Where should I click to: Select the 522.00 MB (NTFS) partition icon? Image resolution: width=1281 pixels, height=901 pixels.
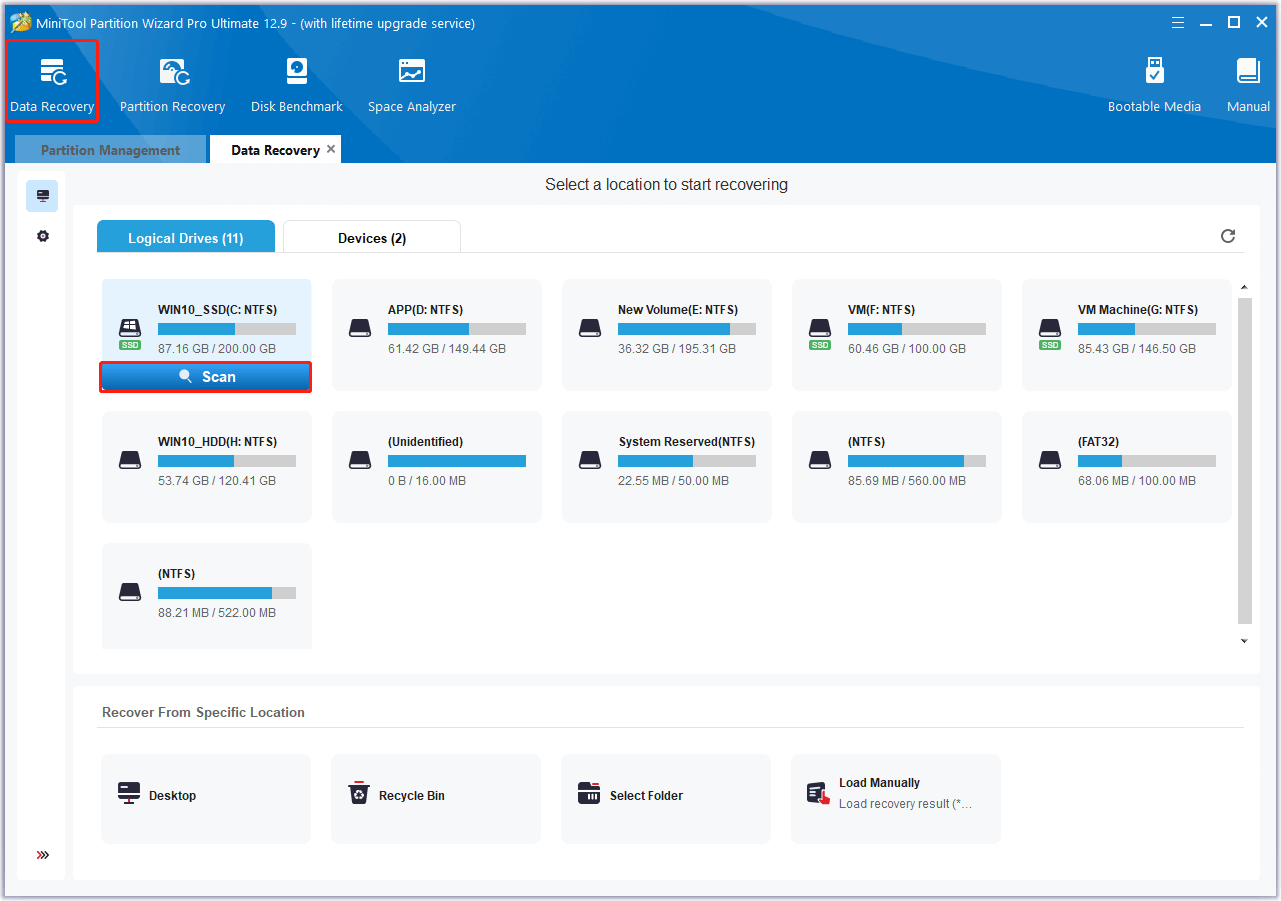click(130, 592)
